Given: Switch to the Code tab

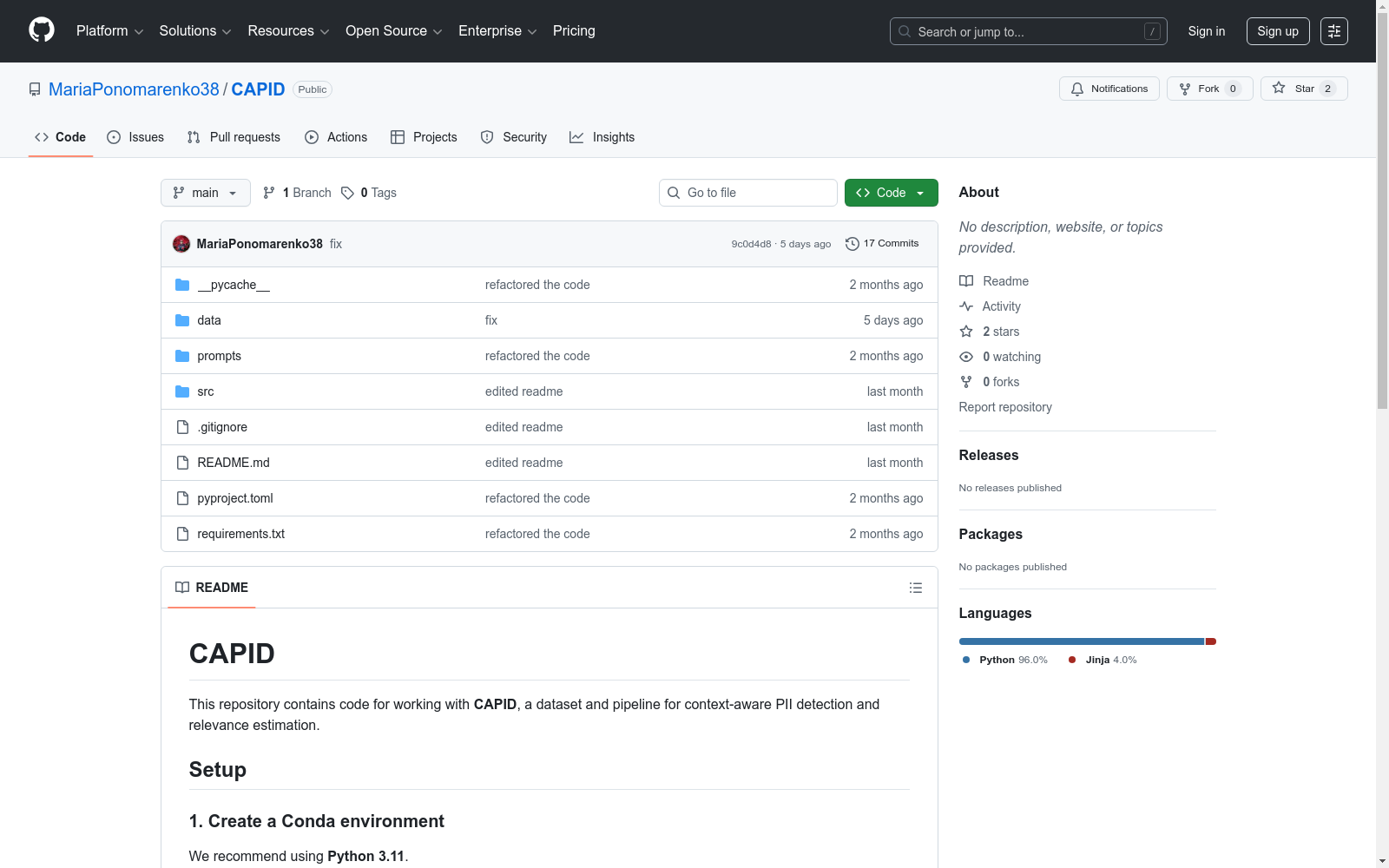Looking at the screenshot, I should pyautogui.click(x=61, y=137).
